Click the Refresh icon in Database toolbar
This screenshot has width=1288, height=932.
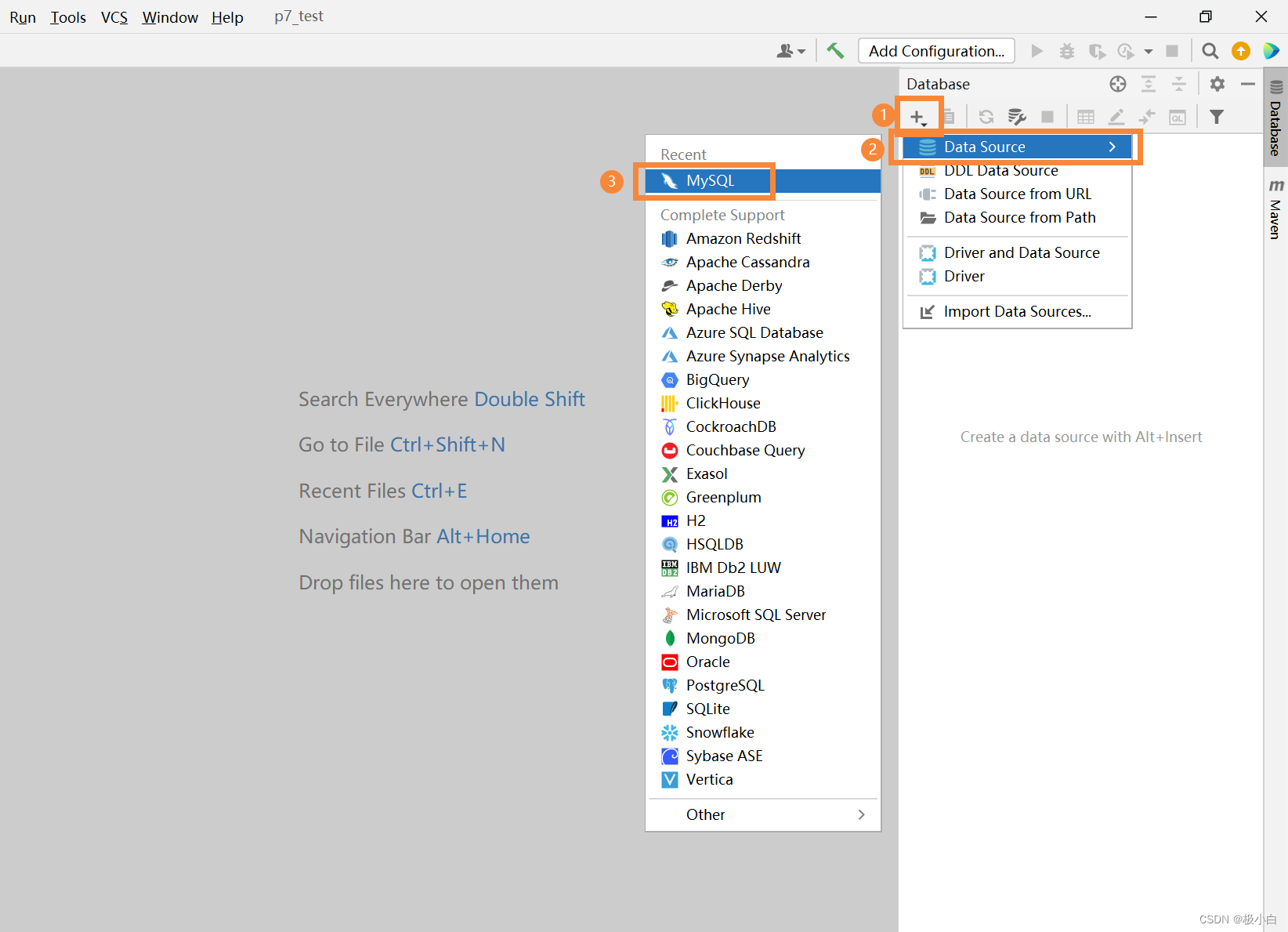pos(986,118)
